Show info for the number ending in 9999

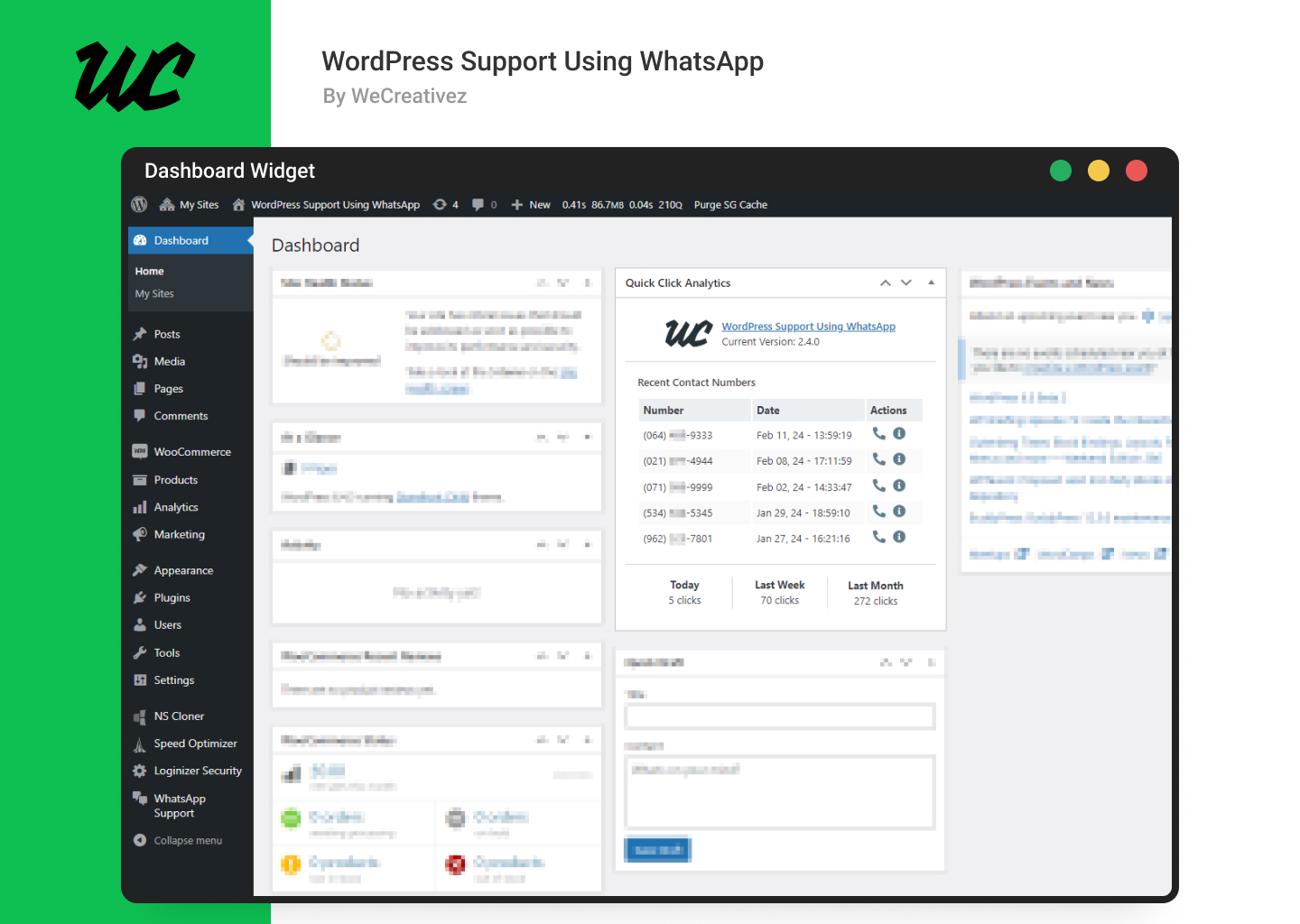pyautogui.click(x=899, y=486)
